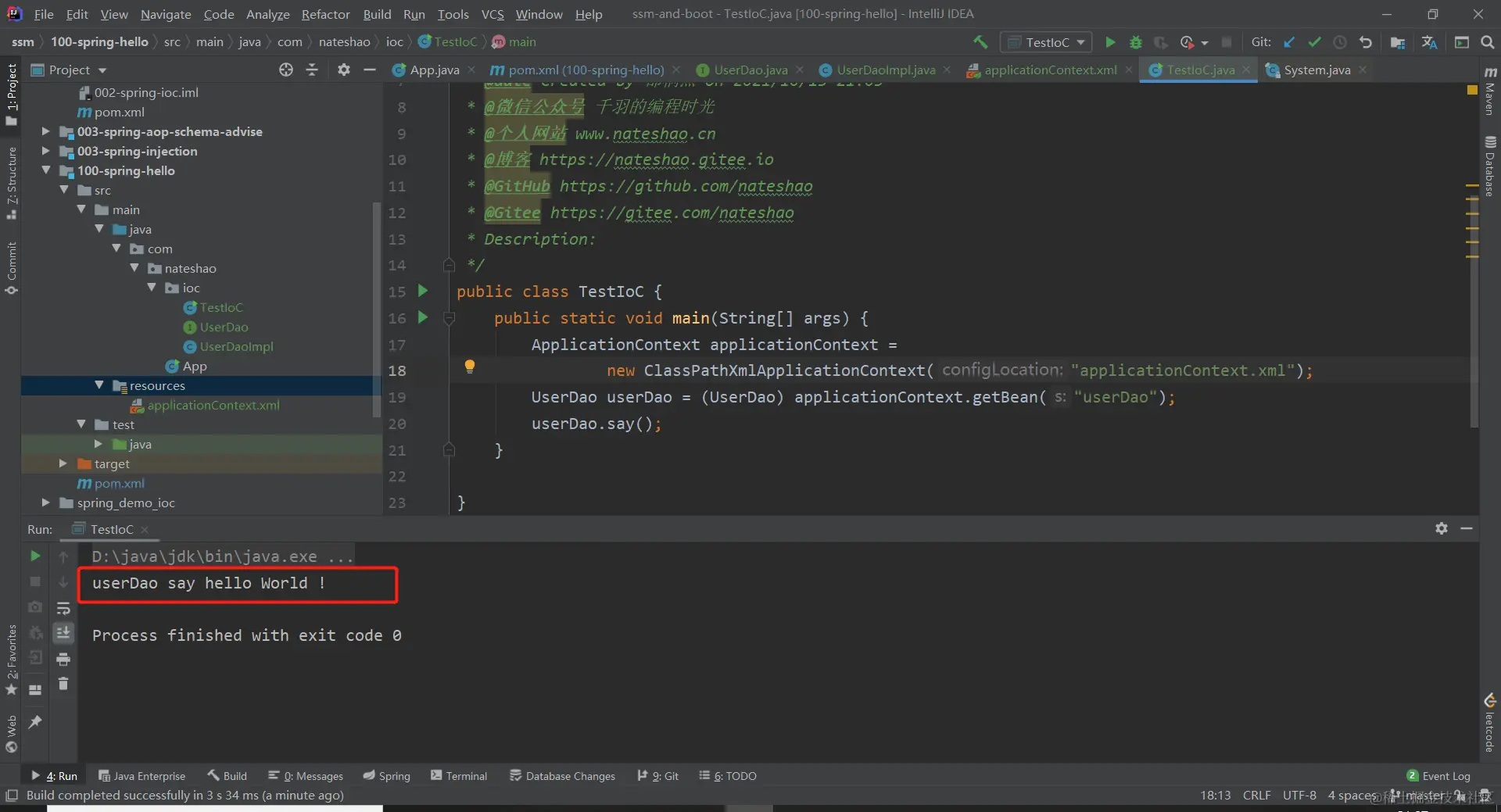Start debugging with the toolbar bug icon

(x=1136, y=42)
